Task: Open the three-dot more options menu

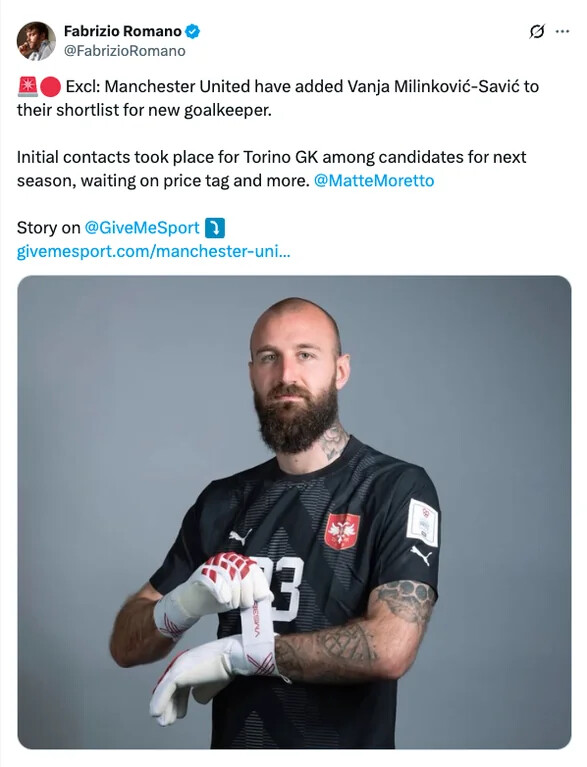Action: click(563, 32)
